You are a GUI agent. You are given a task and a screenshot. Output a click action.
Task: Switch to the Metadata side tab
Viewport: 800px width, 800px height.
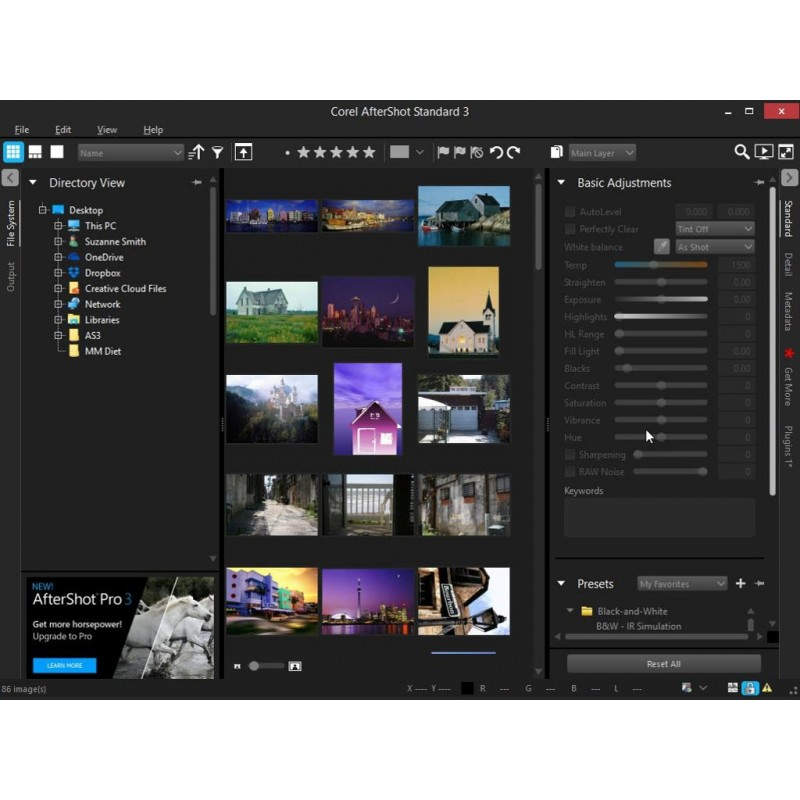coord(788,311)
